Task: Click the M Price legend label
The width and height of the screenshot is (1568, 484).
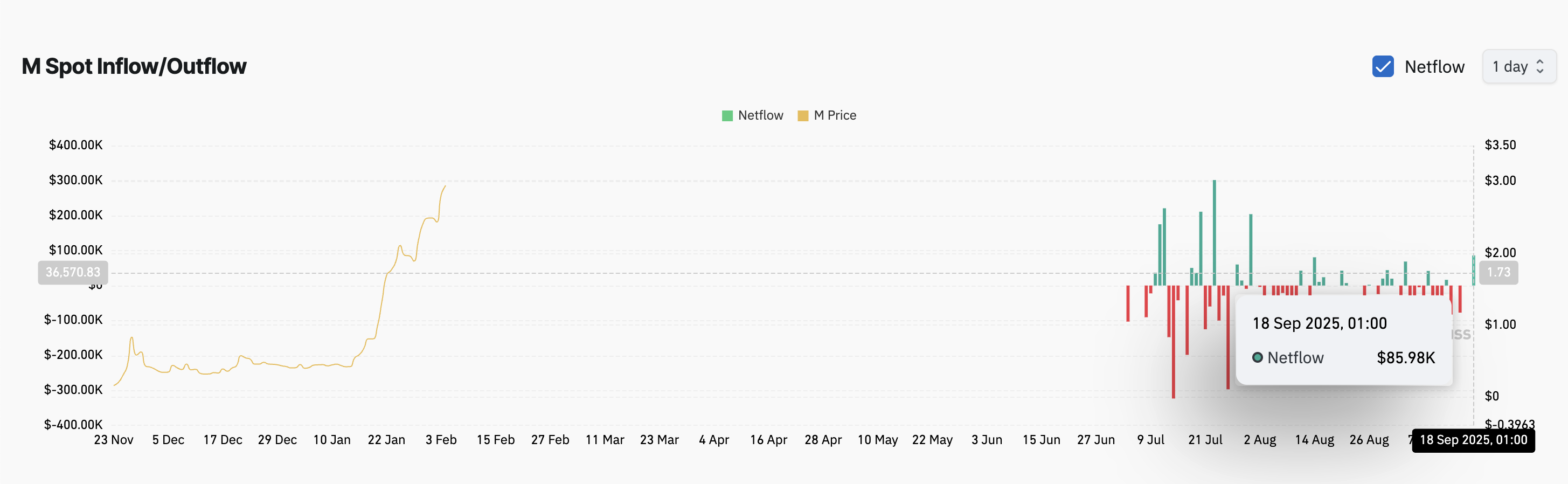Action: coord(835,116)
